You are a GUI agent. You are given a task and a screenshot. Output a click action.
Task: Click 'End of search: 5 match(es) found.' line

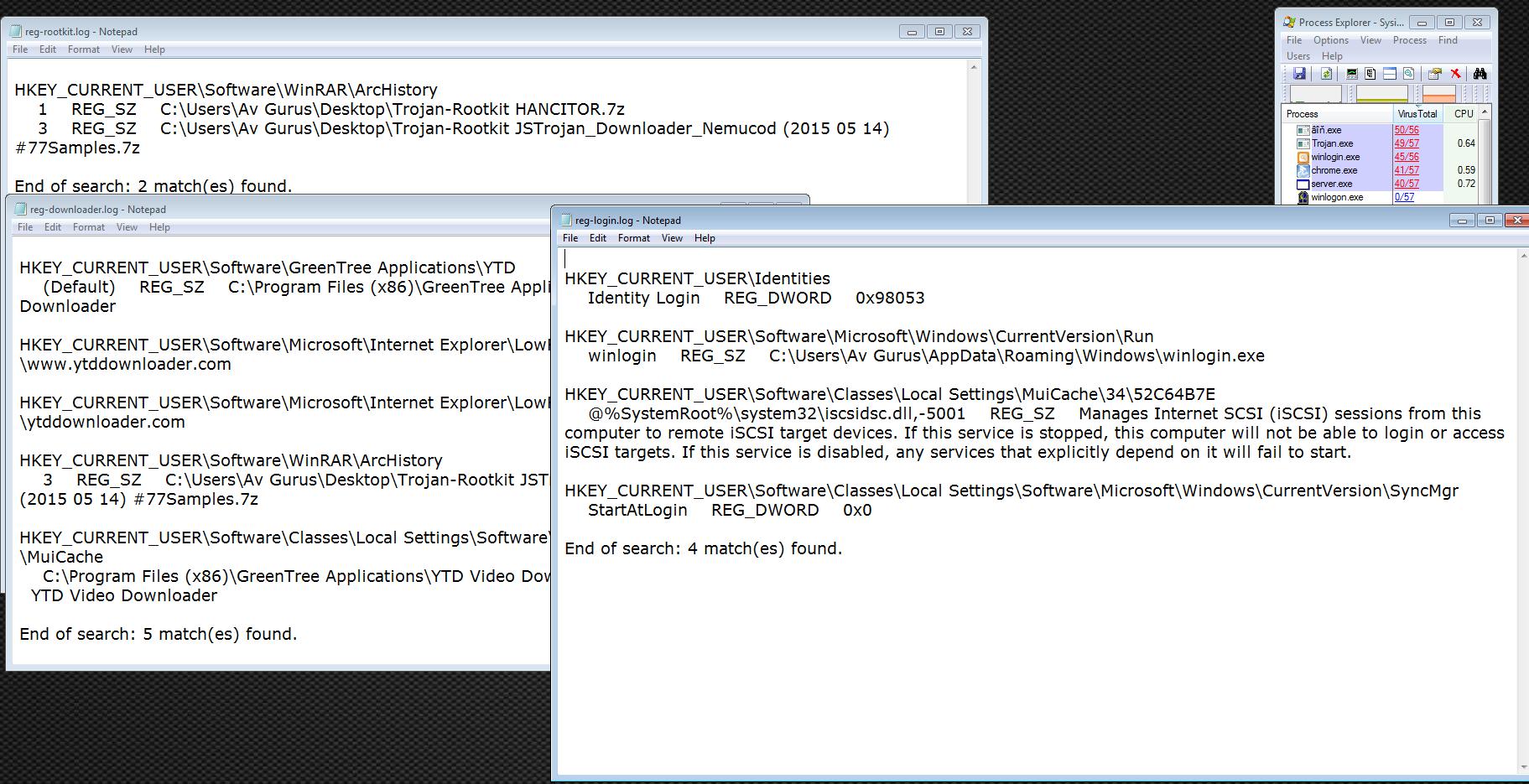coord(159,634)
